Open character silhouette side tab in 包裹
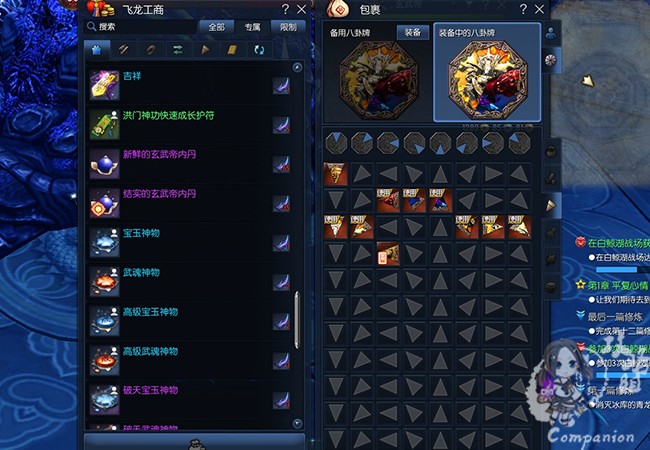 point(551,34)
